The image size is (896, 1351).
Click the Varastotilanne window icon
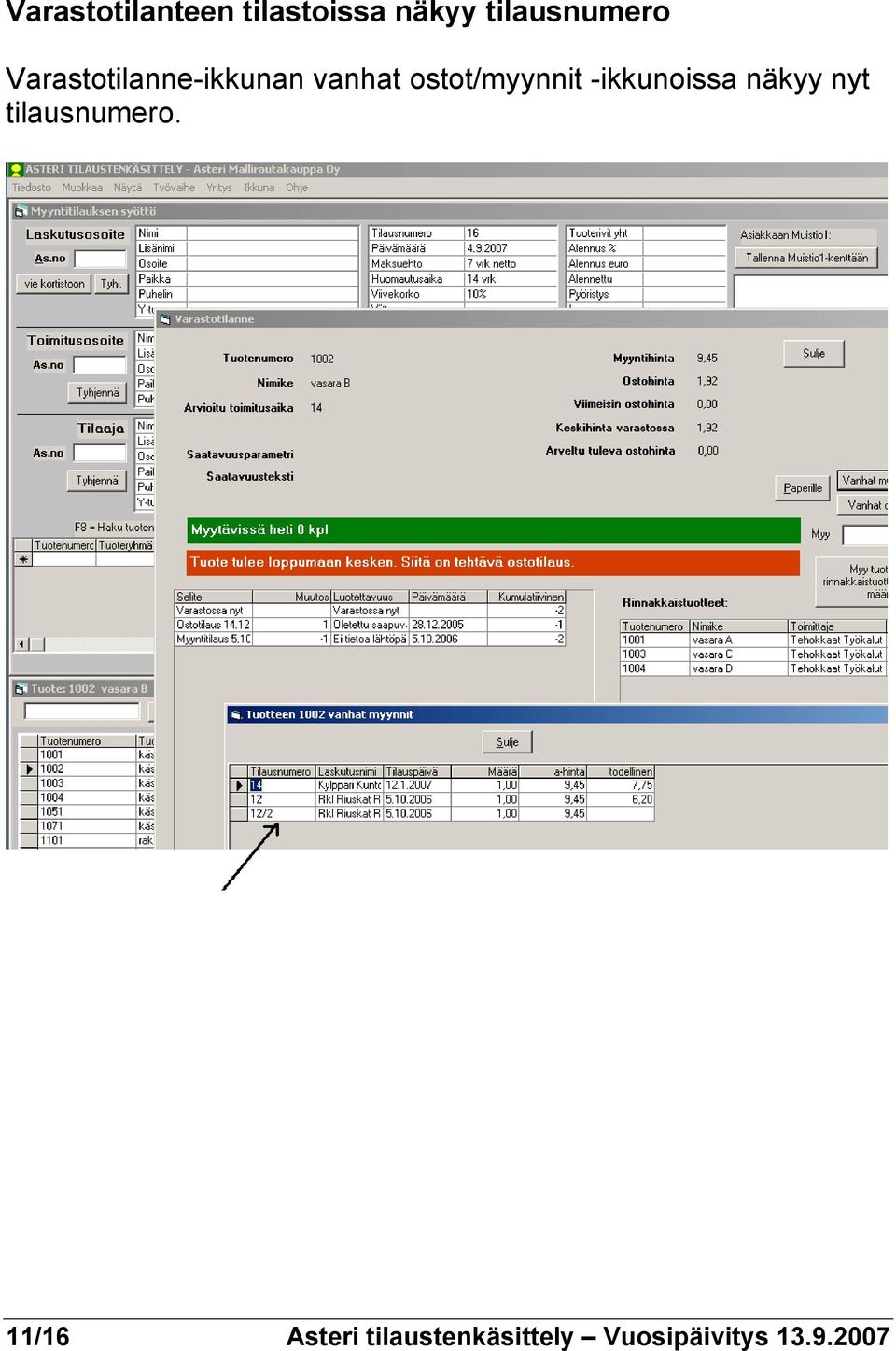[x=165, y=319]
